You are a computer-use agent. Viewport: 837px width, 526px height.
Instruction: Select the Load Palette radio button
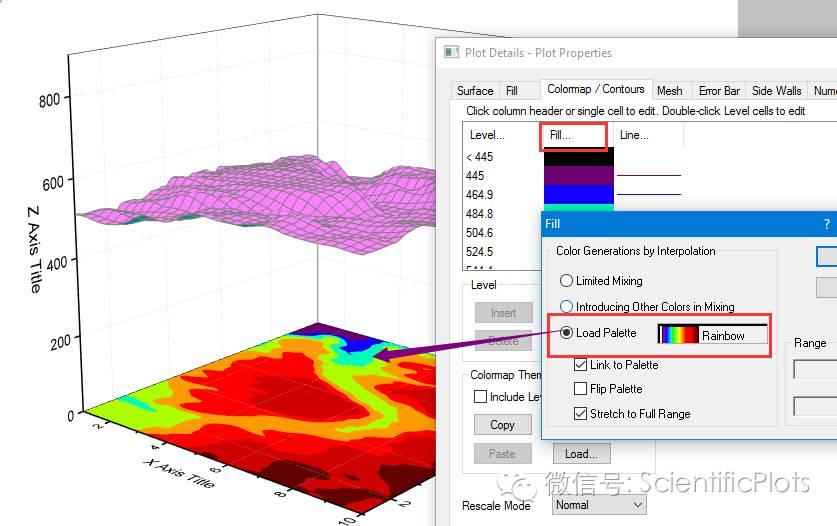(567, 333)
